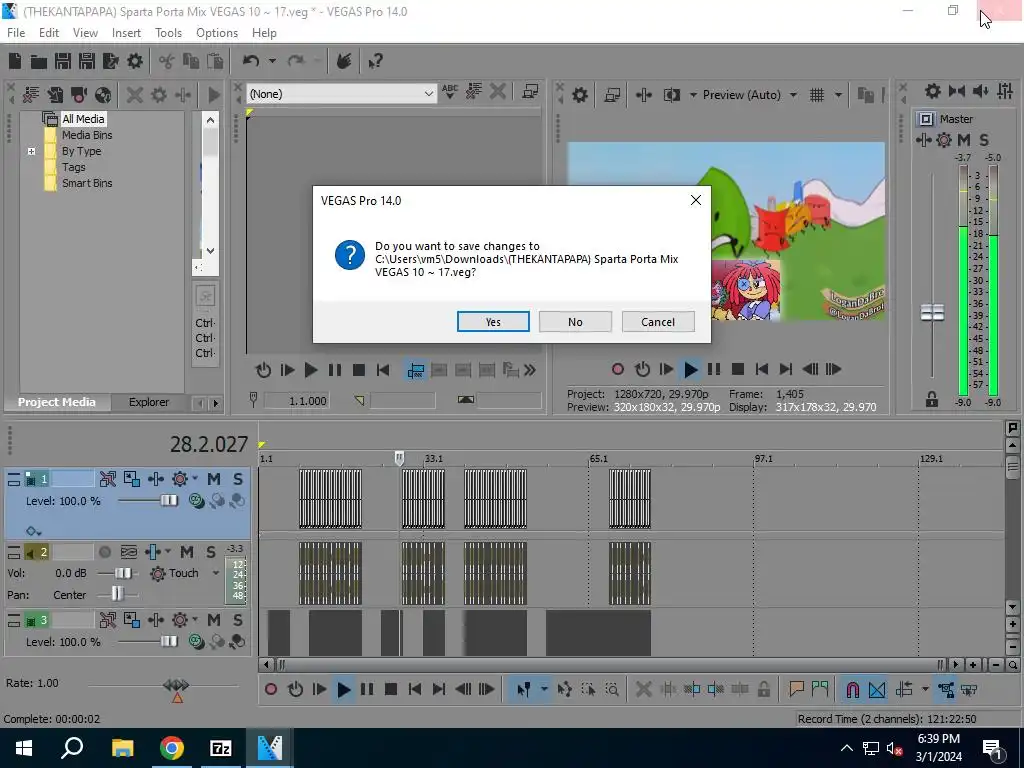Adjust track 1 Level slider
This screenshot has height=768, width=1024.
[168, 500]
